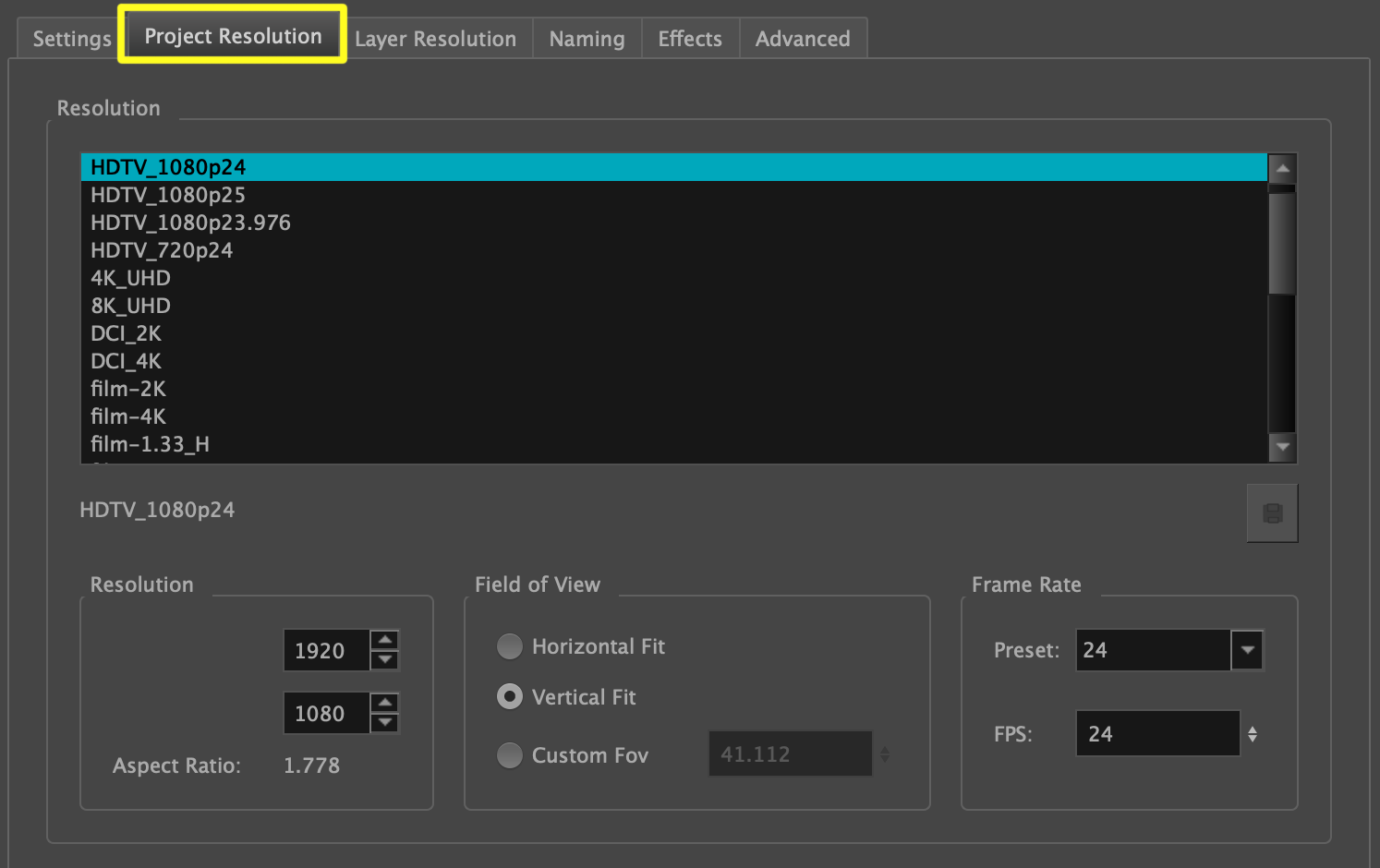Decrease resolution height with down arrow
The height and width of the screenshot is (868, 1380).
[384, 723]
